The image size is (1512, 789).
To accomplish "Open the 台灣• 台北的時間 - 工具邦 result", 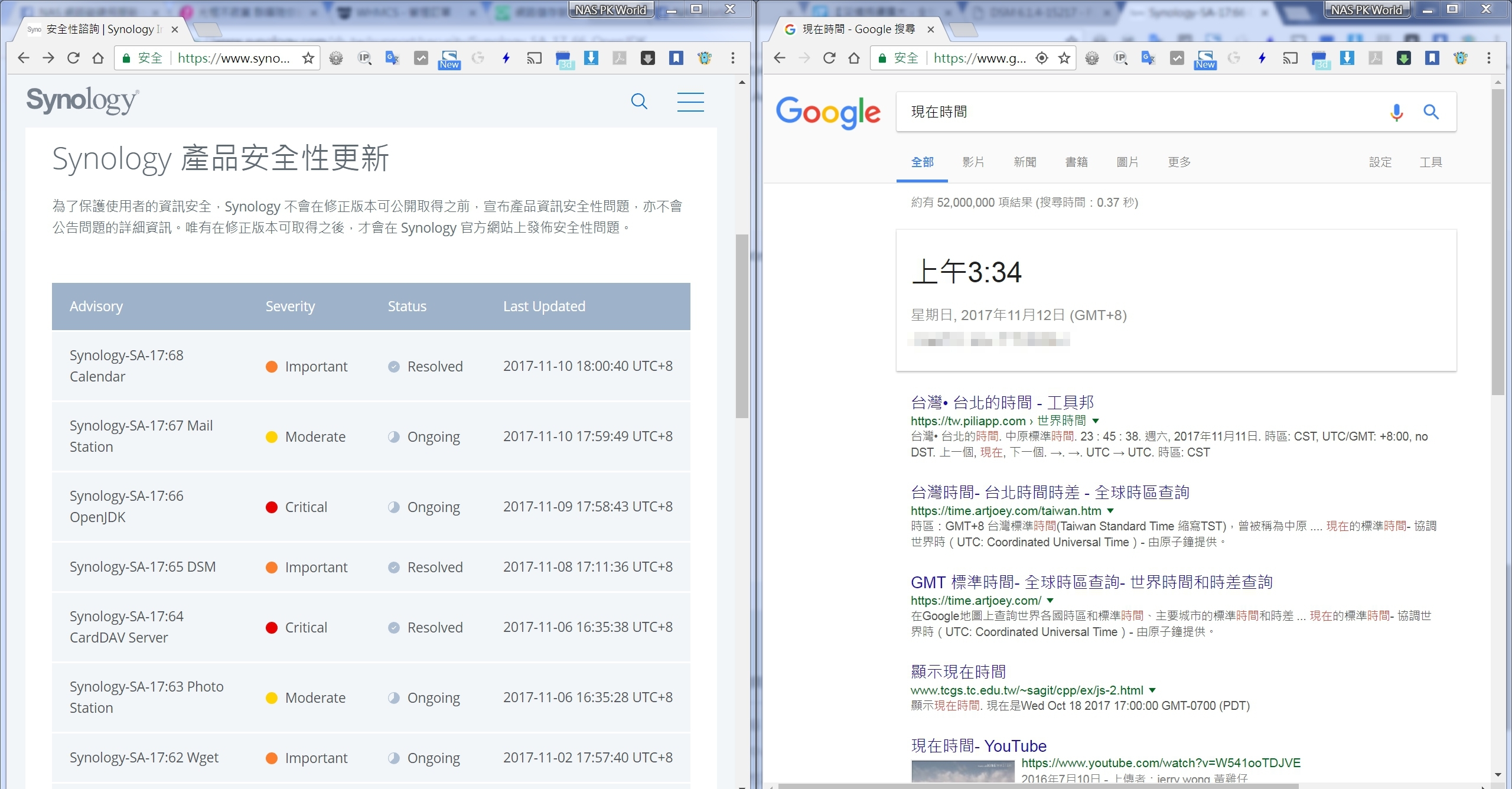I will click(1002, 403).
